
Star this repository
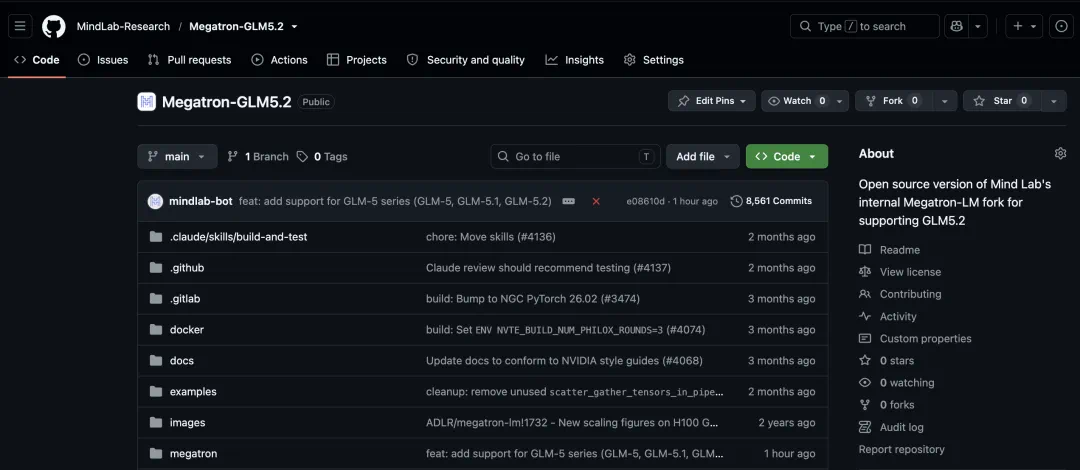[1001, 101]
